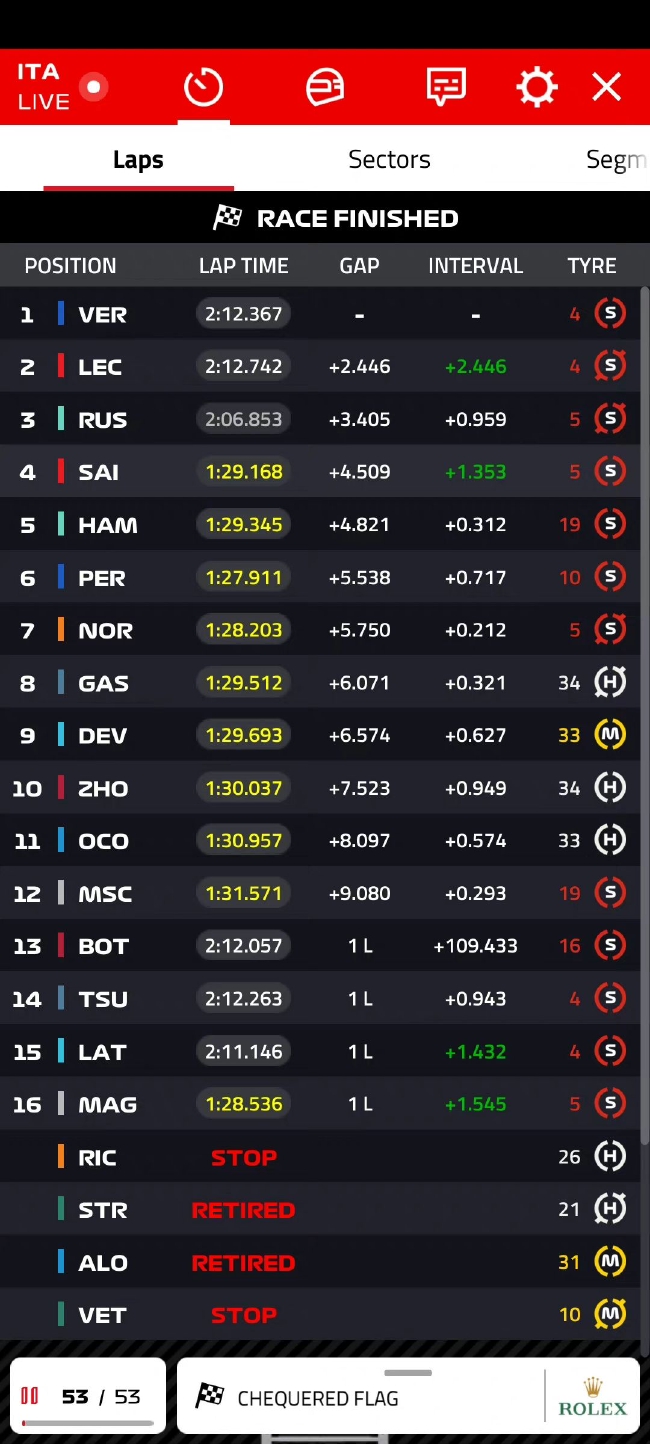Close the live timing screen
The height and width of the screenshot is (1444, 650).
(607, 88)
